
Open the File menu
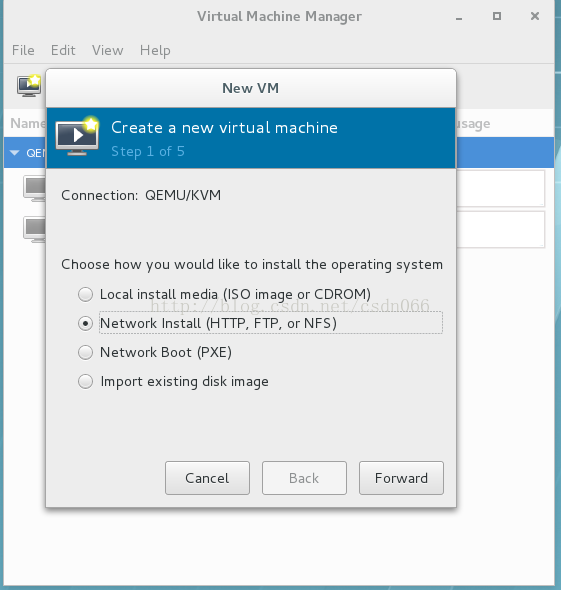23,50
